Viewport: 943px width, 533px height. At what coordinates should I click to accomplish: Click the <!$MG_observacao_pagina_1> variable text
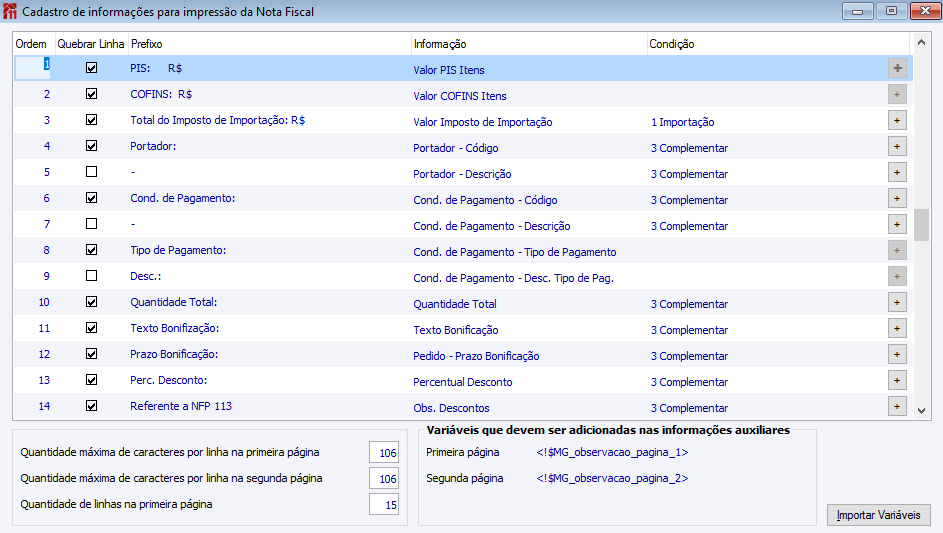point(612,452)
